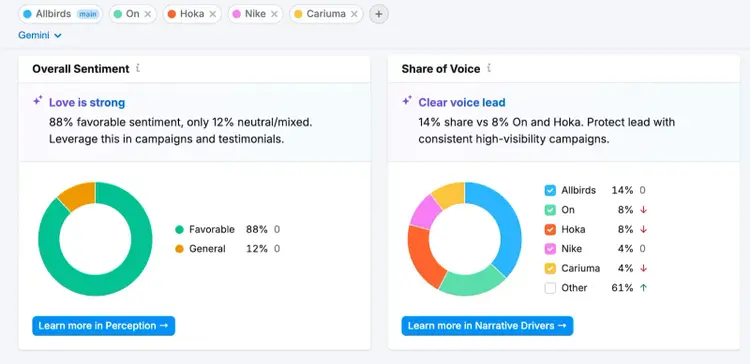Click the main badge on Allbirds chip
750x364 pixels.
[x=88, y=14]
